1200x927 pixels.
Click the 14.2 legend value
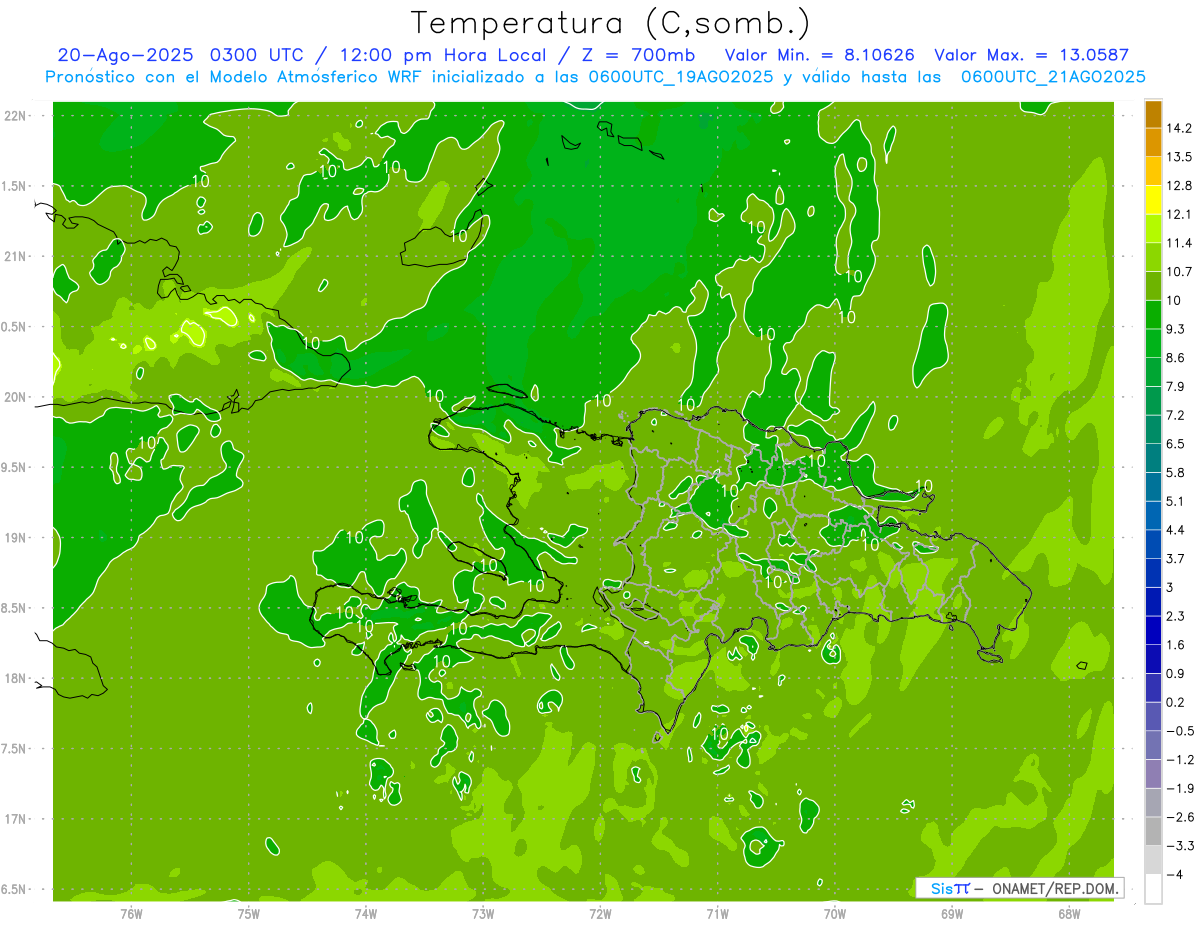[x=1179, y=128]
